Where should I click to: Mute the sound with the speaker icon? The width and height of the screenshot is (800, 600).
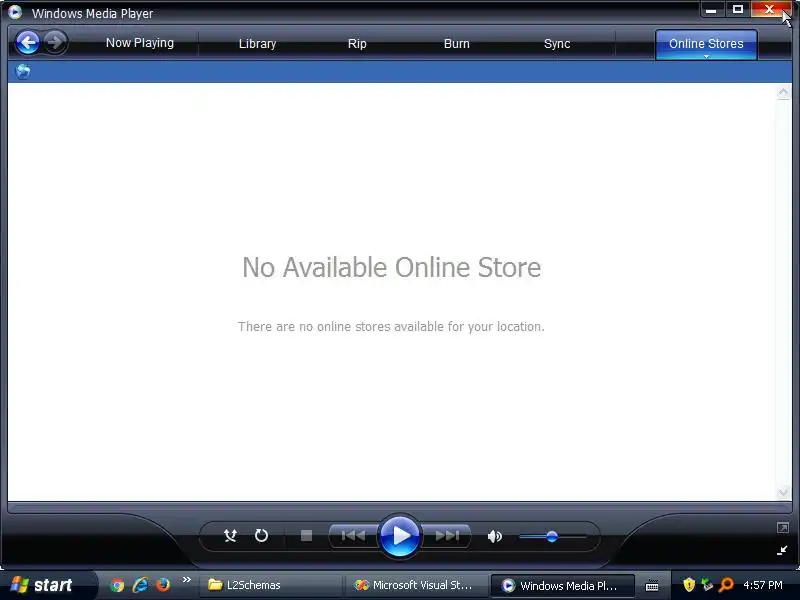(494, 536)
